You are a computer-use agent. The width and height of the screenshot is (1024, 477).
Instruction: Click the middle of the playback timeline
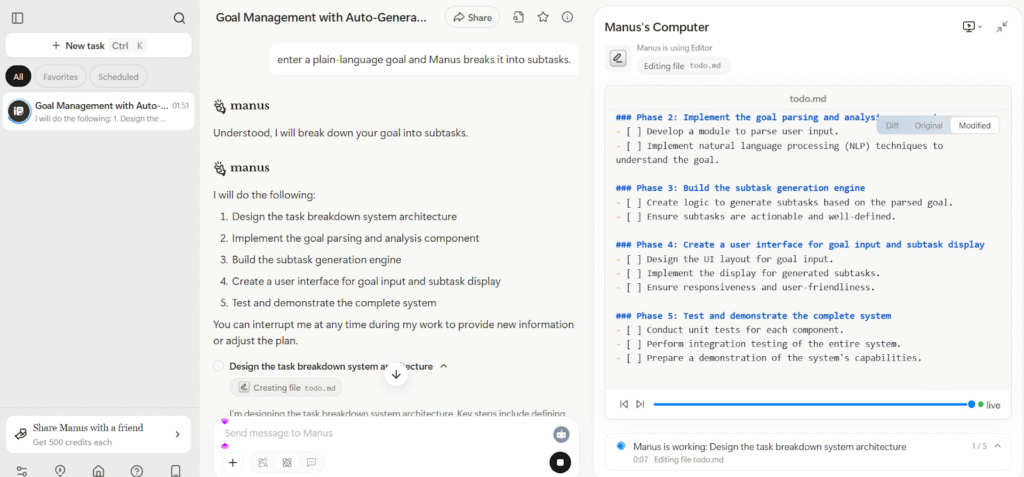point(812,404)
